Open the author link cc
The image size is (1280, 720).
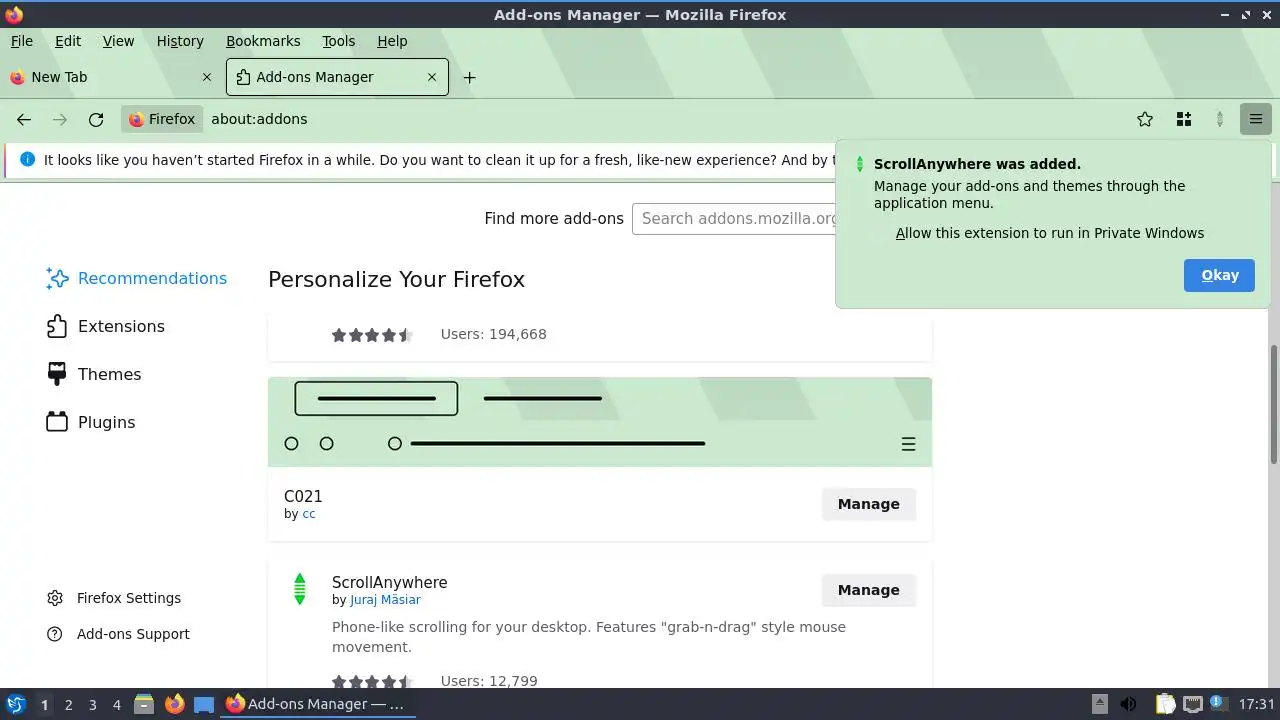click(x=309, y=514)
